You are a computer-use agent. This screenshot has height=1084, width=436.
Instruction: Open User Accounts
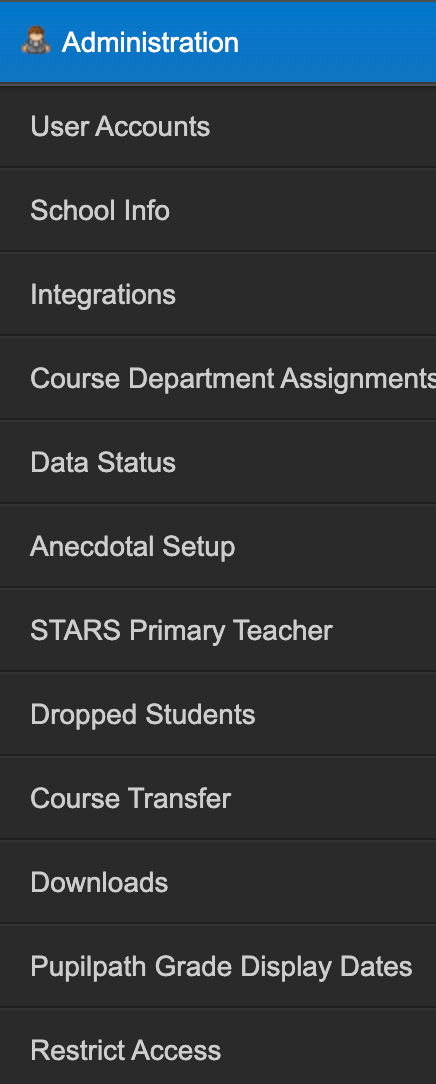click(218, 127)
